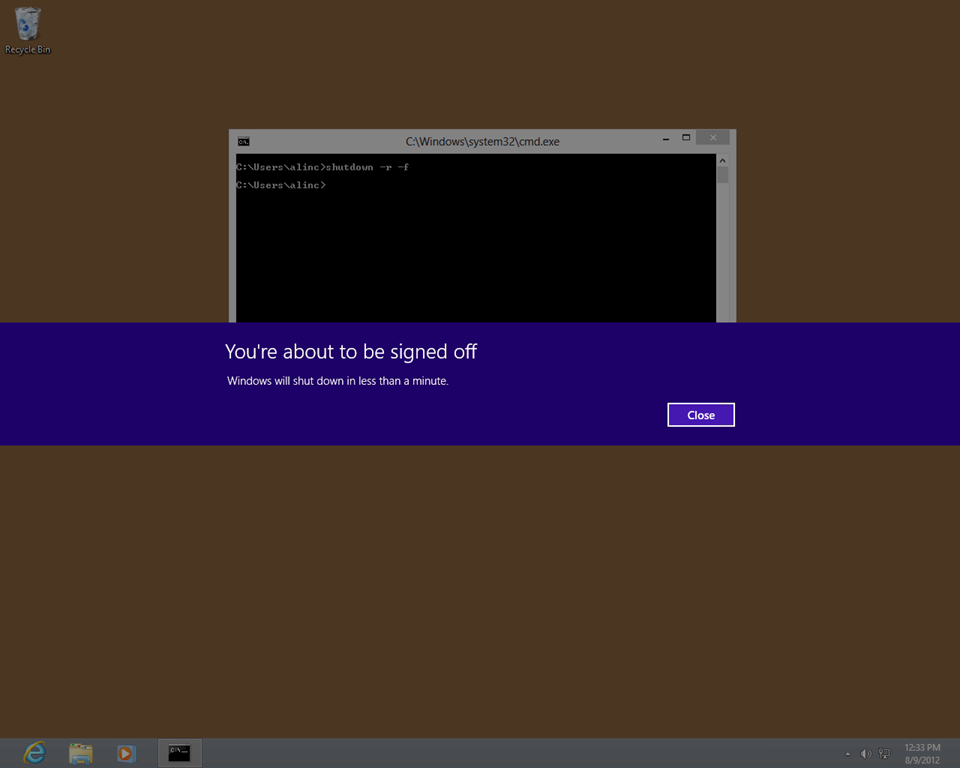This screenshot has height=768, width=960.
Task: Launch Internet Explorer from the taskbar
Action: 35,753
